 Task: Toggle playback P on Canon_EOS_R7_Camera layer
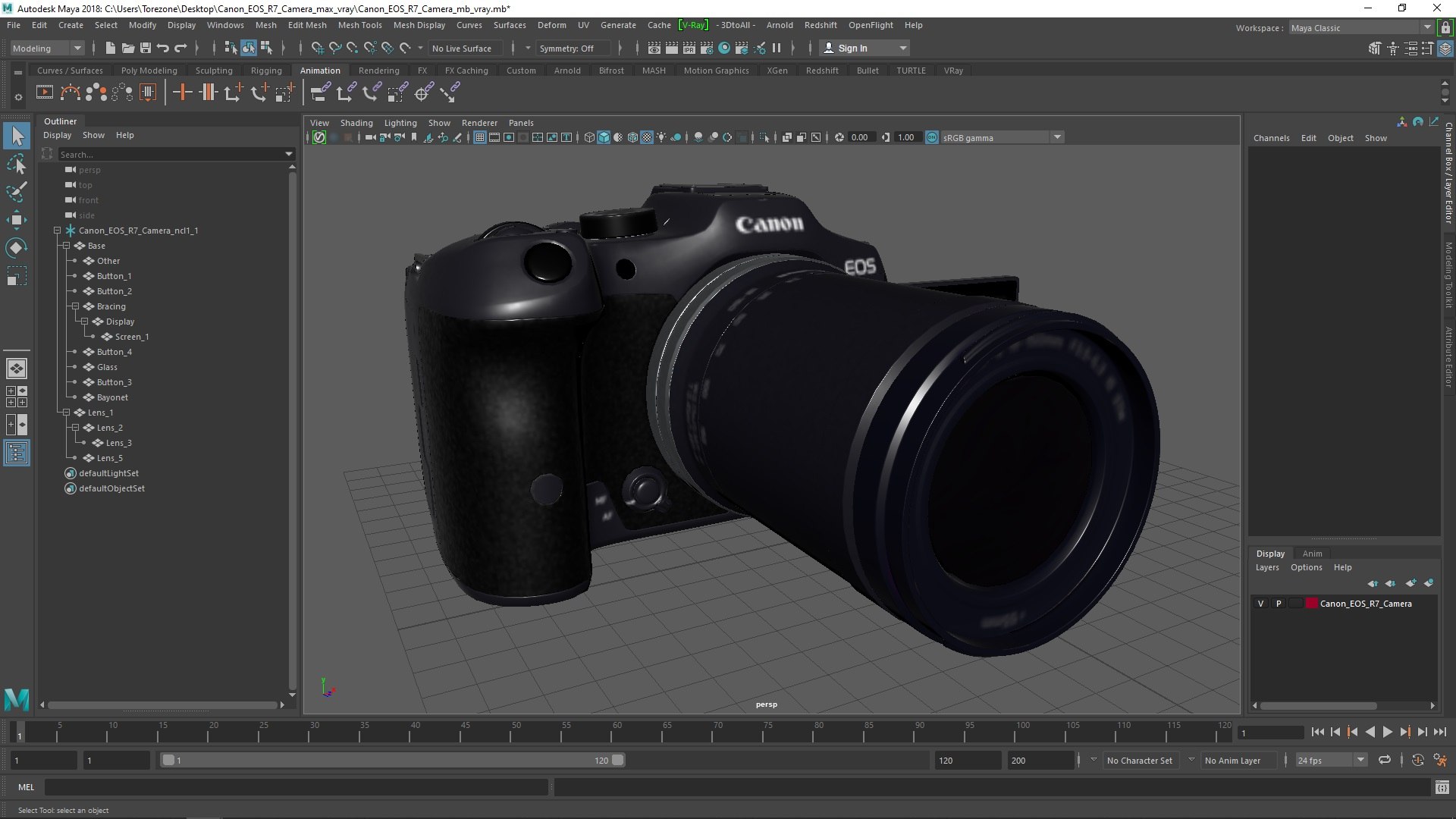[1279, 604]
